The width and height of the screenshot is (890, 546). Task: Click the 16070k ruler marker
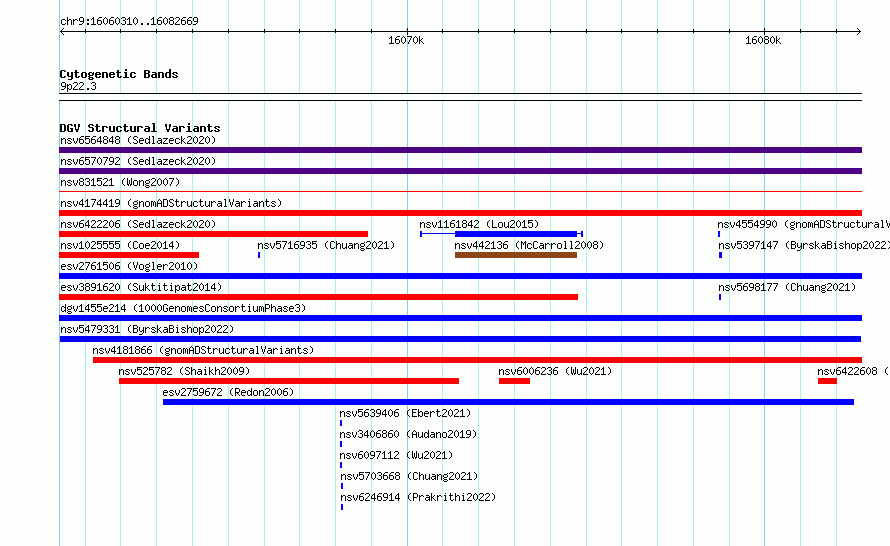pos(406,40)
